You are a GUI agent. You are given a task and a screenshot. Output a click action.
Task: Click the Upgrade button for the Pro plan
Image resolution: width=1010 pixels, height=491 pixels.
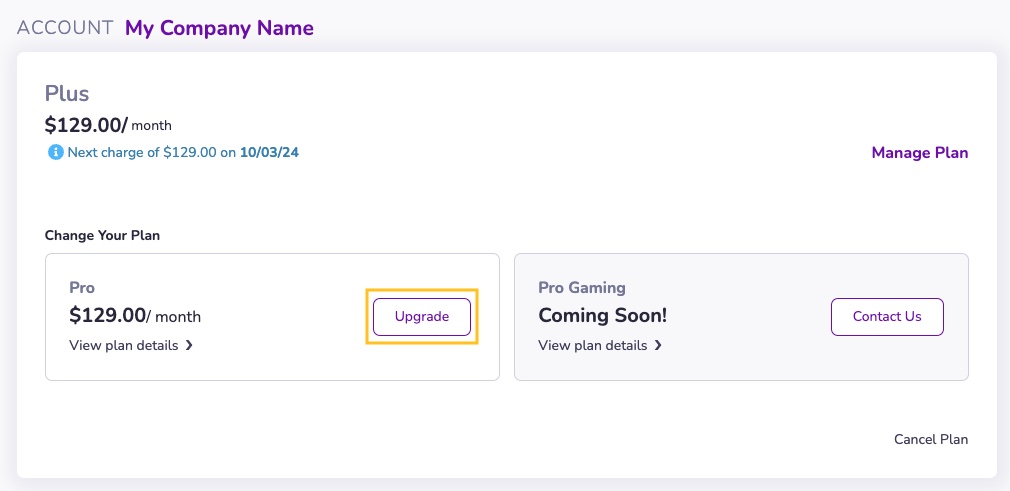point(422,316)
